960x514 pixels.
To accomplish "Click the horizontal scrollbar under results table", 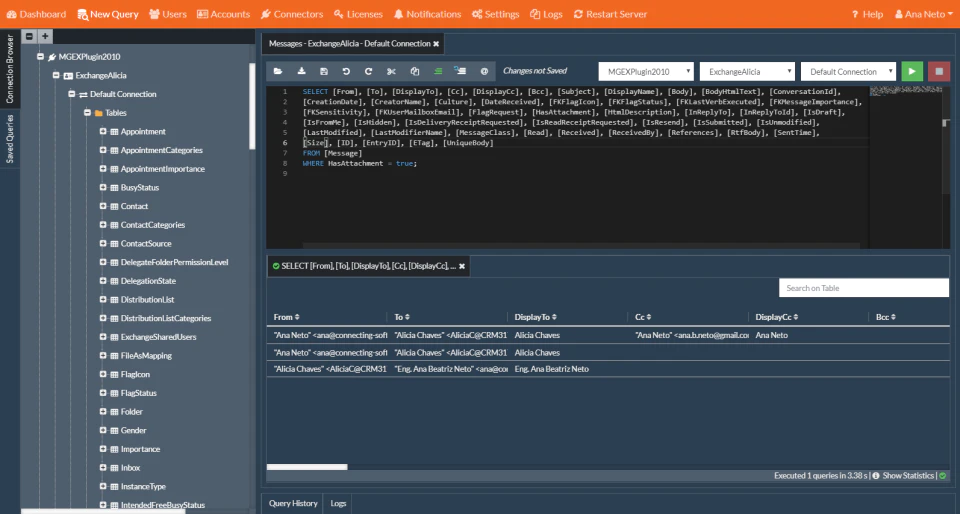I will (307, 467).
